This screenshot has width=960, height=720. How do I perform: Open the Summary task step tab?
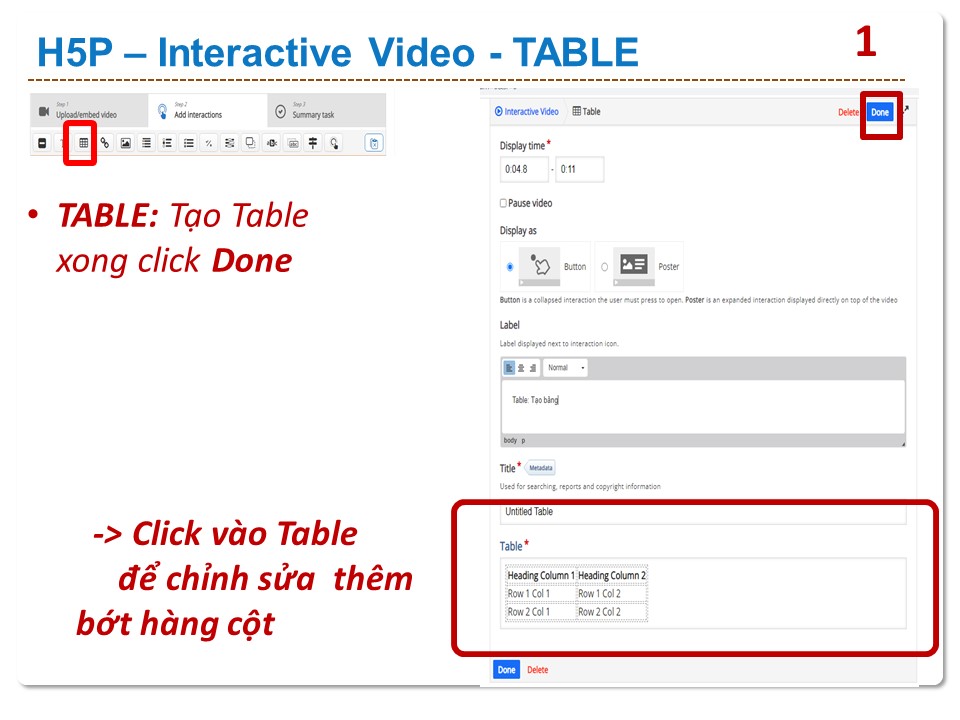tap(312, 110)
